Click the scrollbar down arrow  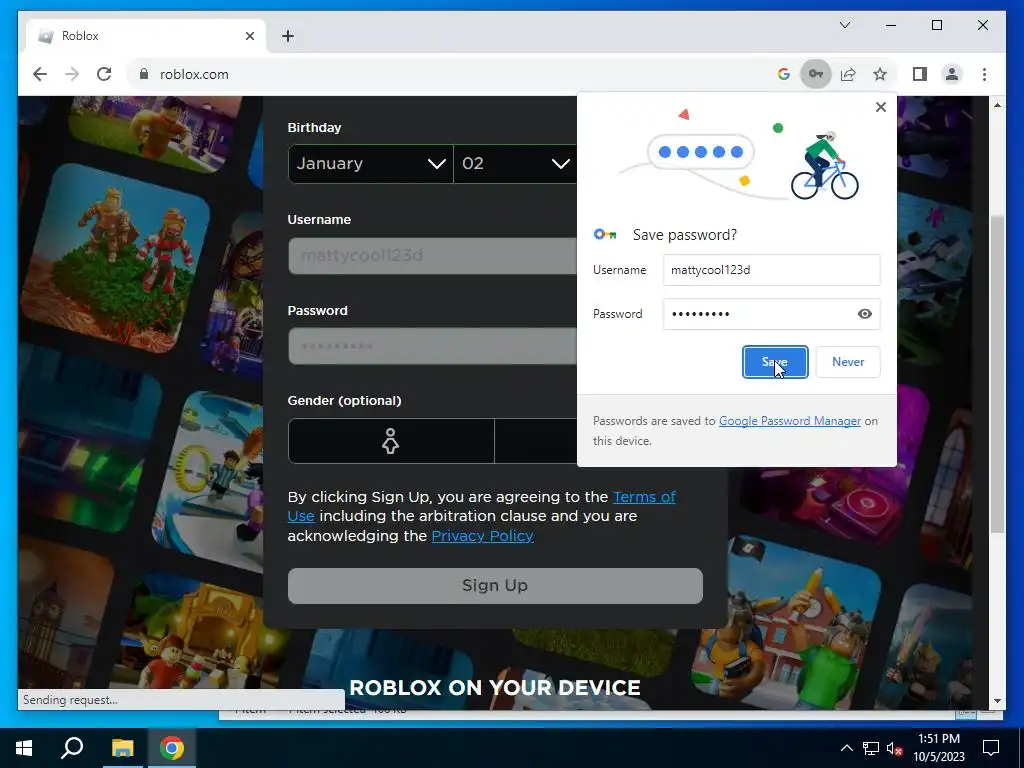click(x=997, y=701)
